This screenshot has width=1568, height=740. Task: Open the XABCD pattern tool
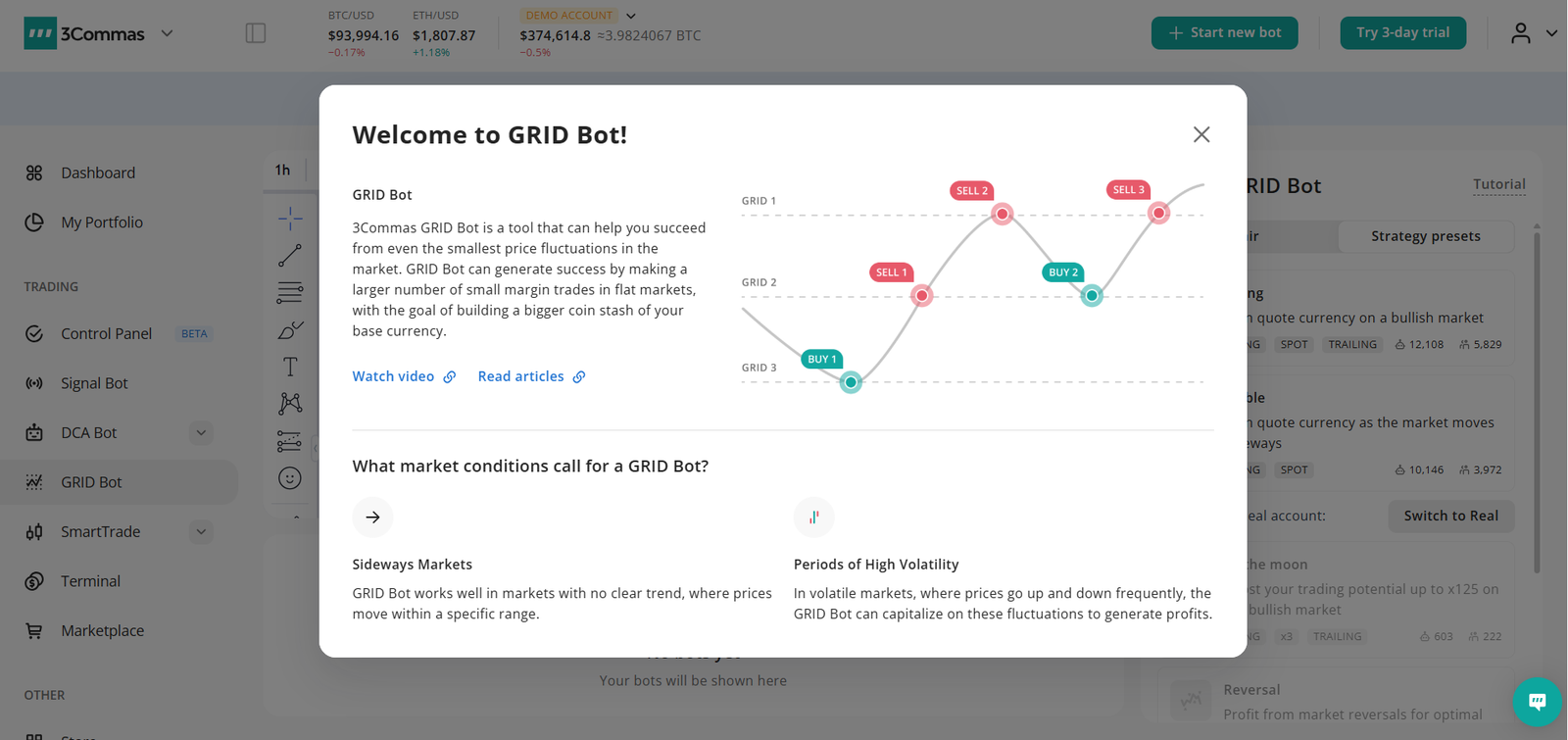[289, 404]
